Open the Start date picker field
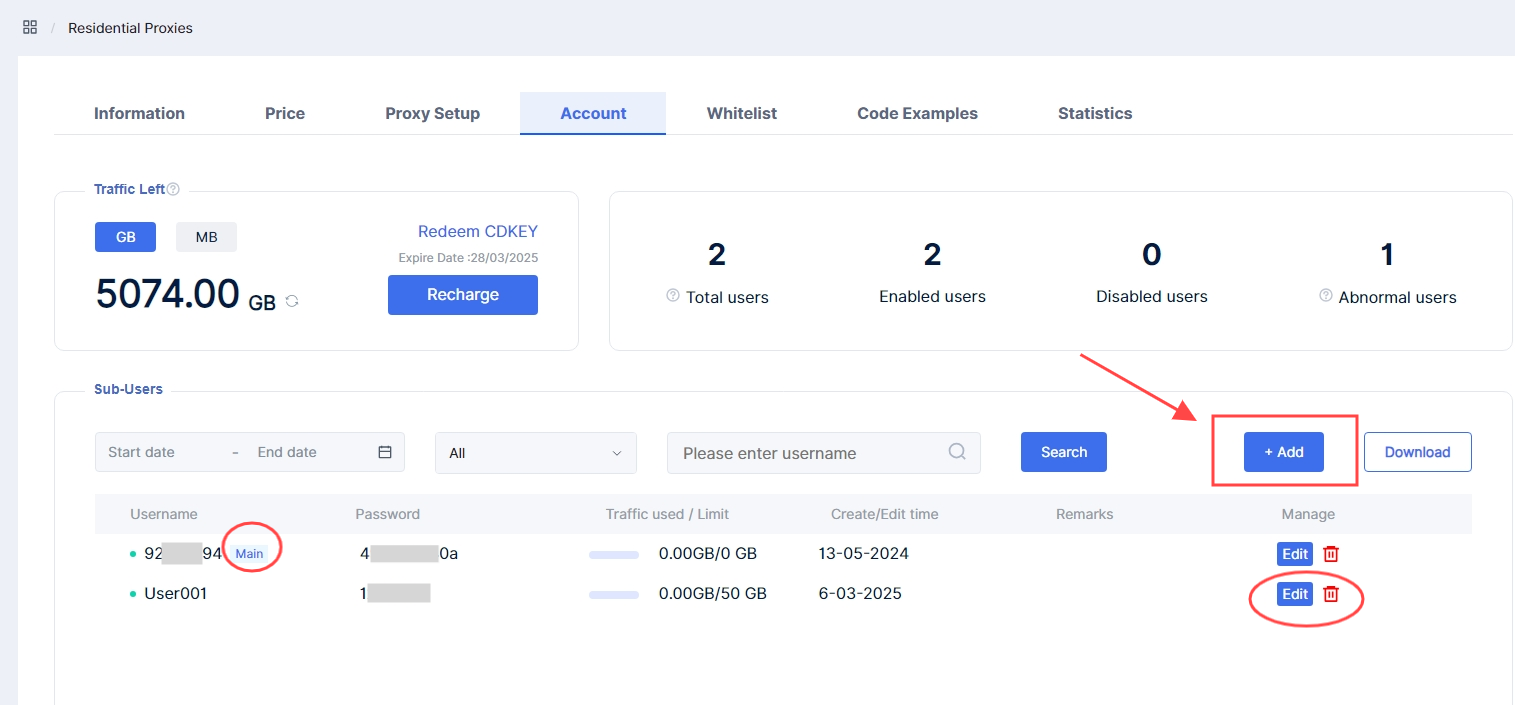Image resolution: width=1515 pixels, height=705 pixels. pyautogui.click(x=160, y=452)
